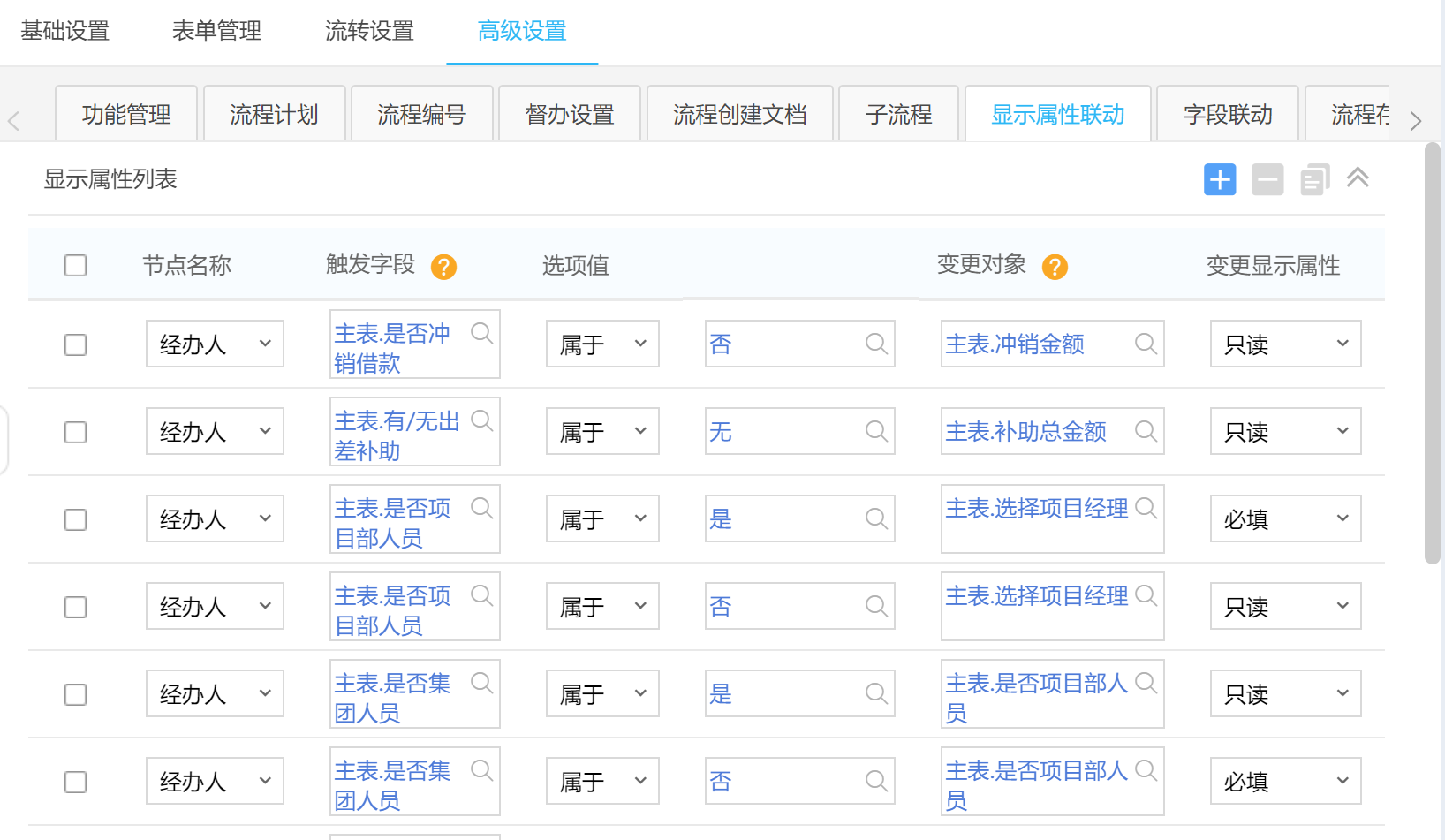This screenshot has width=1445, height=840.
Task: Open the 属于 dropdown in the second row
Action: [602, 431]
